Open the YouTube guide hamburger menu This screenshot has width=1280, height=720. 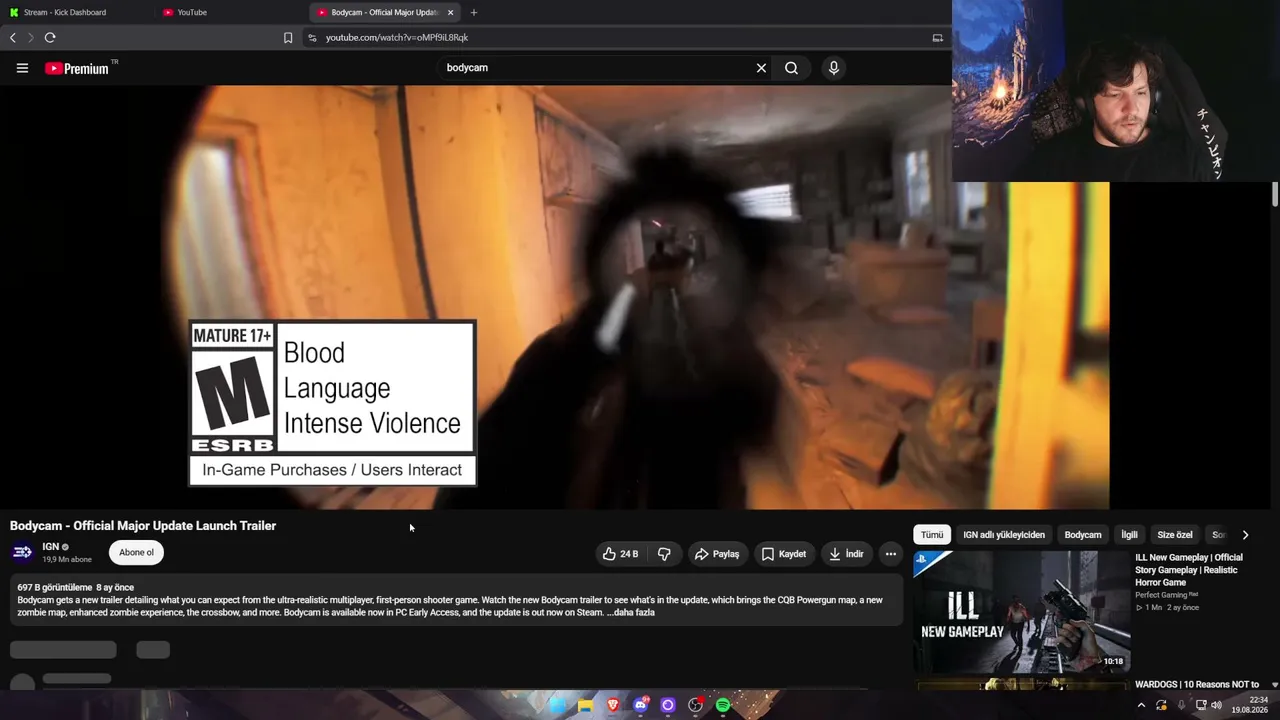[22, 68]
